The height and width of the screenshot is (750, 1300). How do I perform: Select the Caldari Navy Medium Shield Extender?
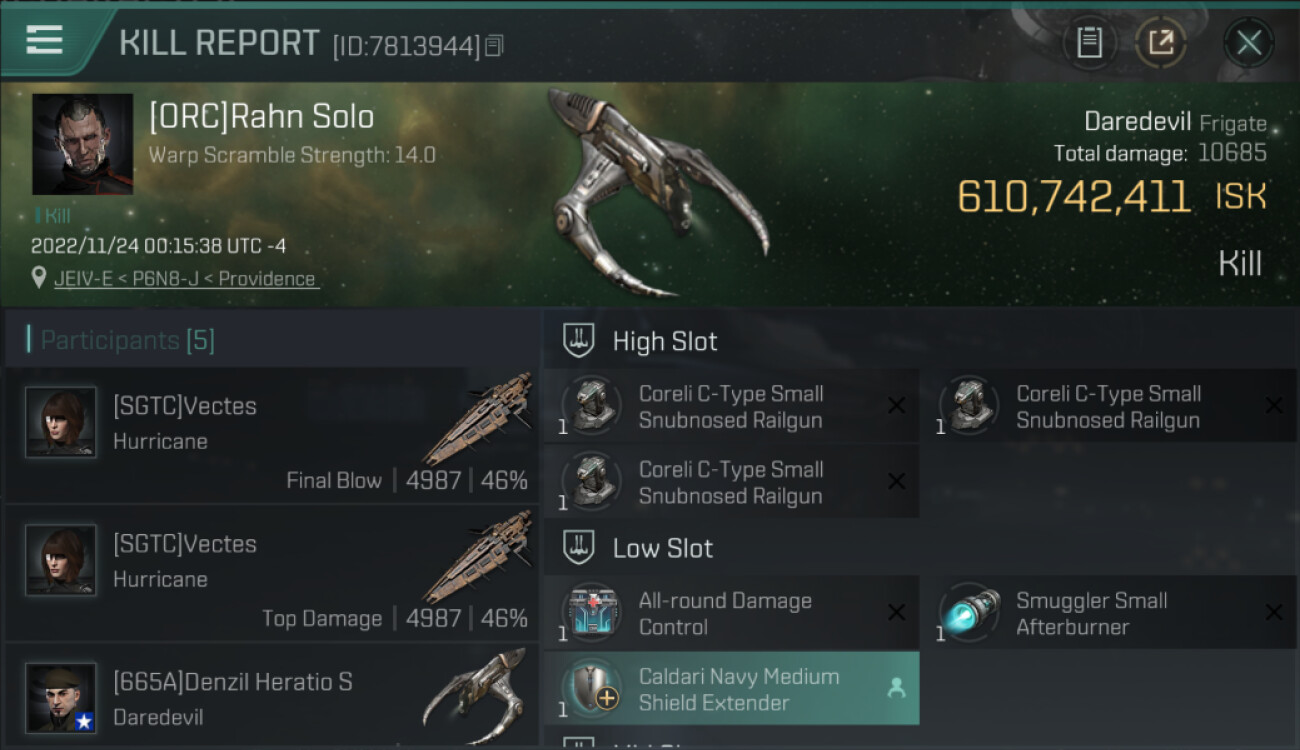tap(731, 689)
